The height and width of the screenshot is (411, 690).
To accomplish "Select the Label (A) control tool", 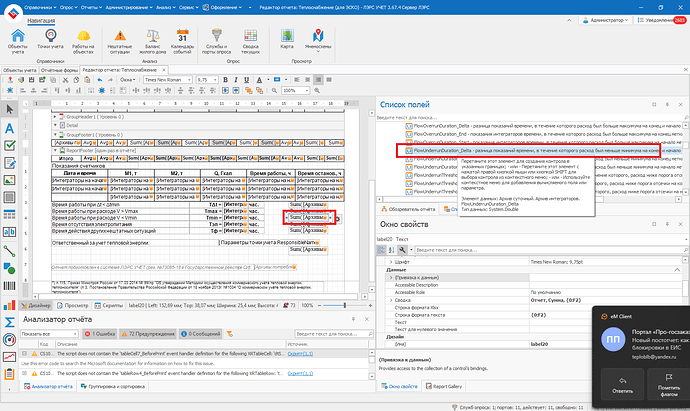I will pos(9,128).
